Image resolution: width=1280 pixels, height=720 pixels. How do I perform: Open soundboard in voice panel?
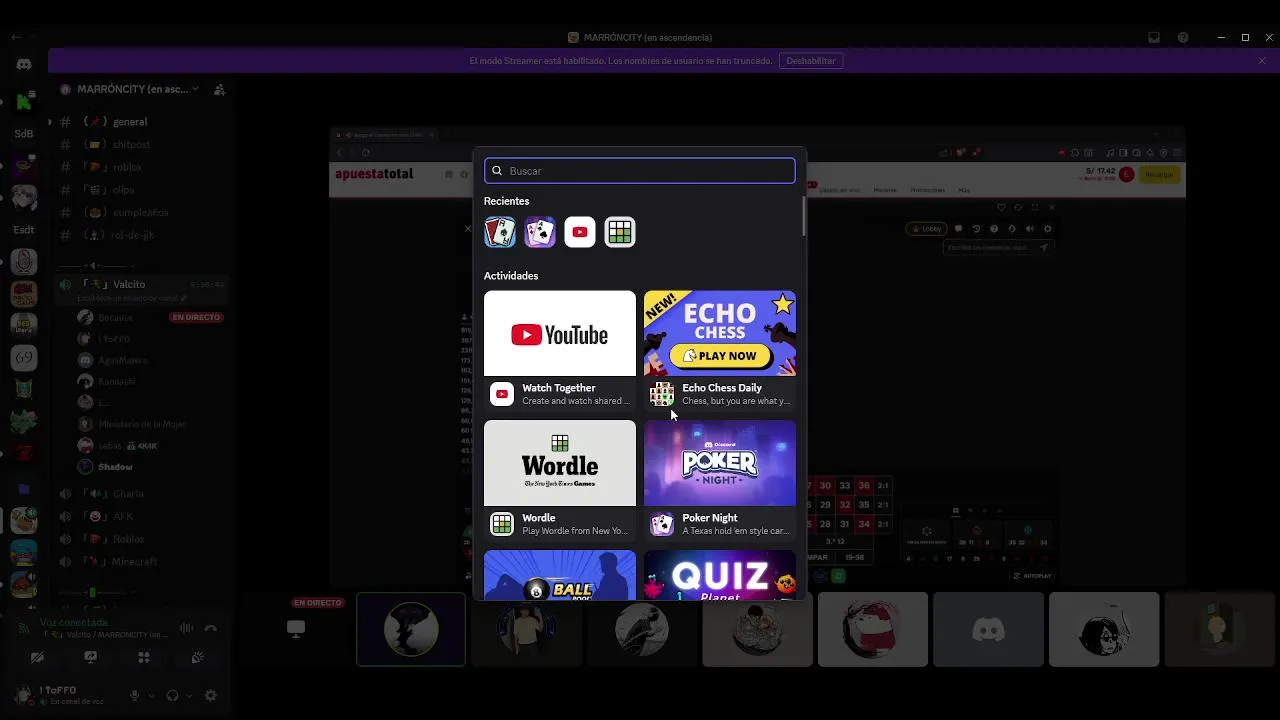pos(198,657)
